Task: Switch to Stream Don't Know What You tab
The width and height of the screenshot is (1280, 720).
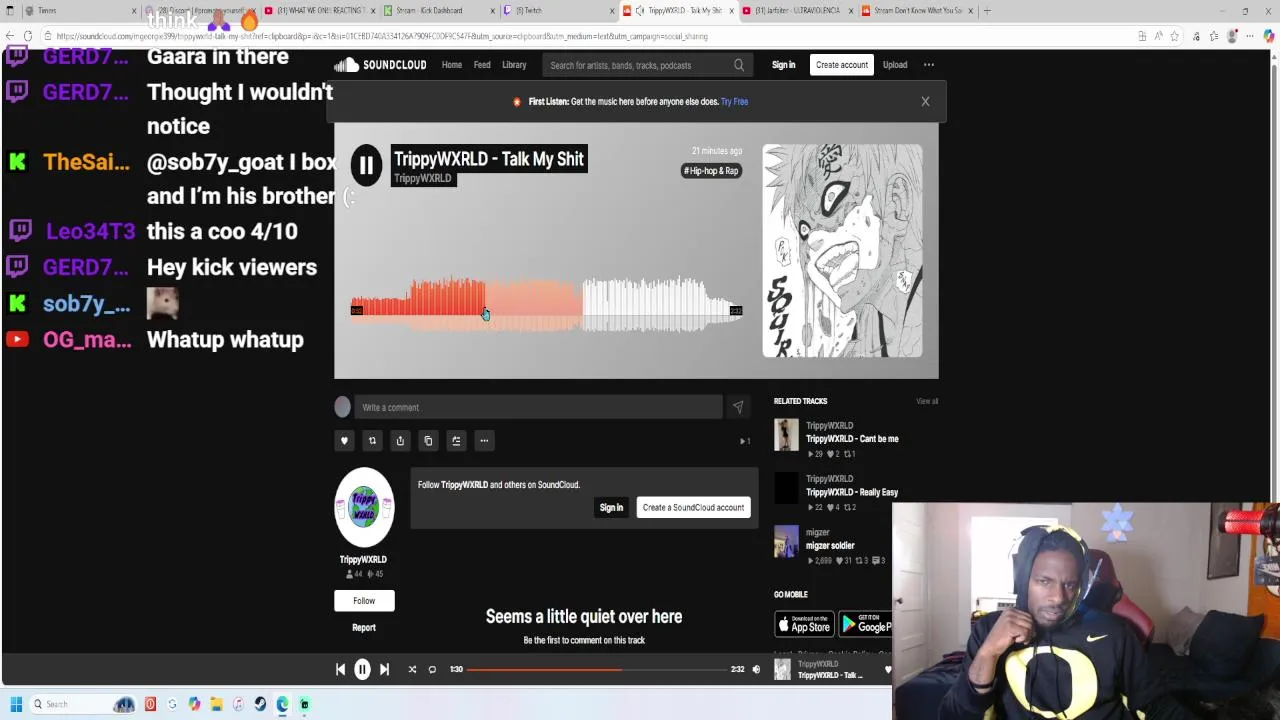Action: (x=917, y=10)
